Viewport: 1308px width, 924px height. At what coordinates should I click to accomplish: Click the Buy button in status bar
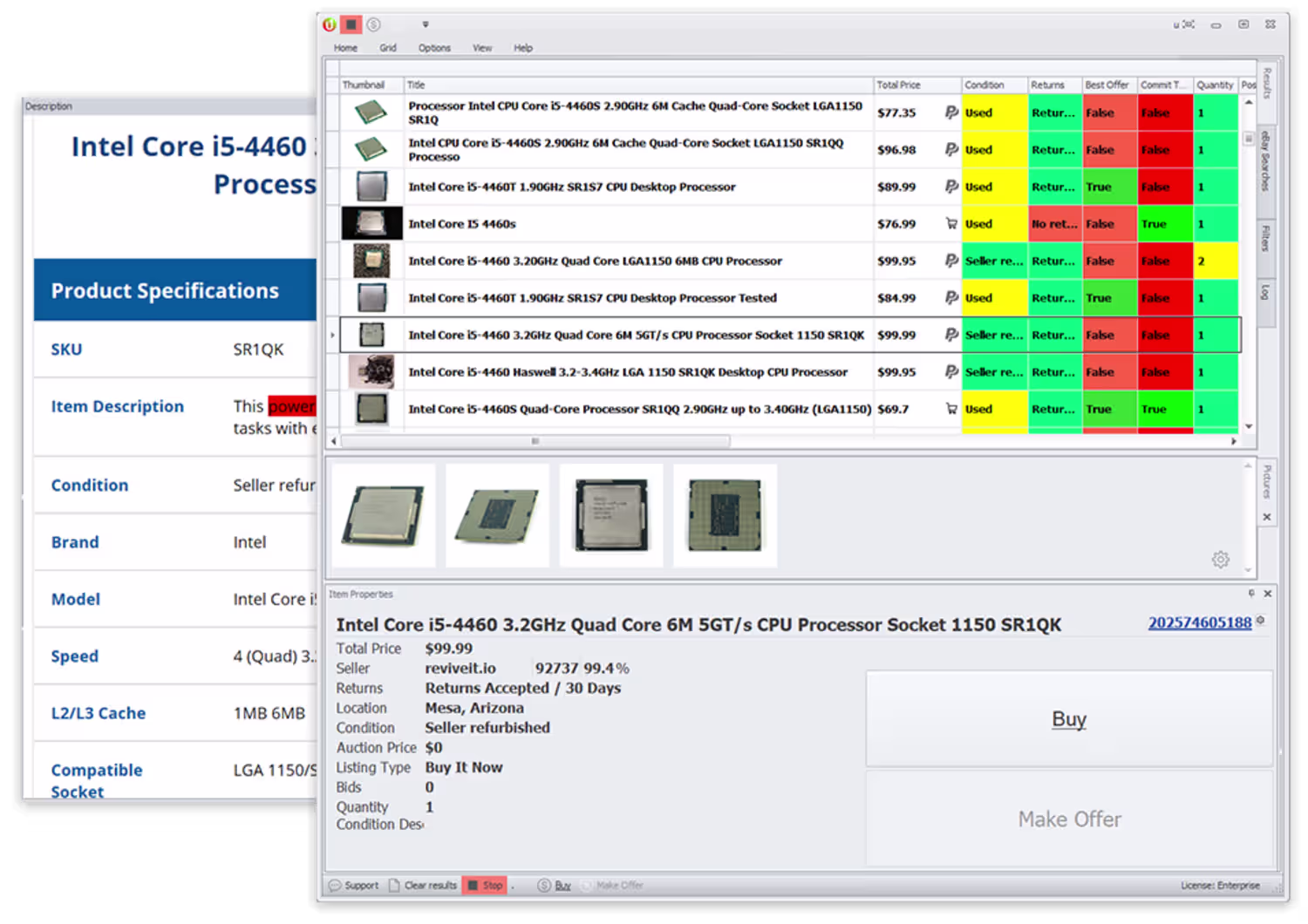point(555,886)
